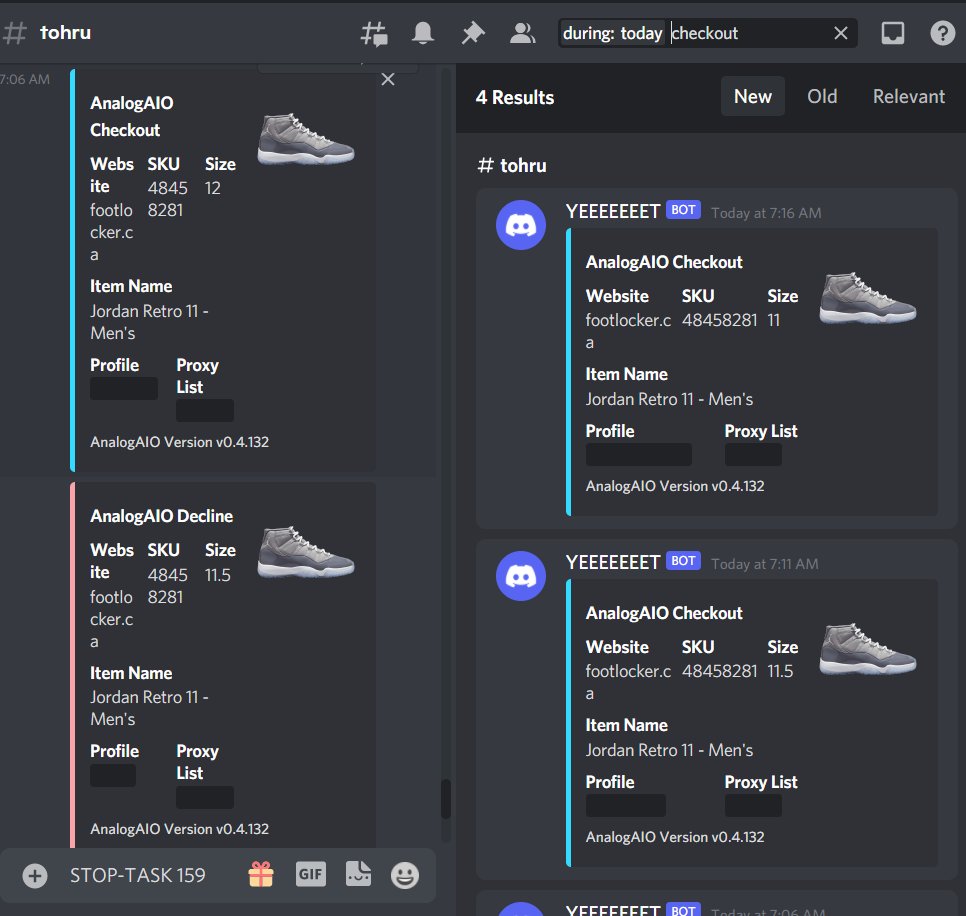
Task: Open sneaker thumbnail in size 11.5 search result
Action: pyautogui.click(x=867, y=649)
